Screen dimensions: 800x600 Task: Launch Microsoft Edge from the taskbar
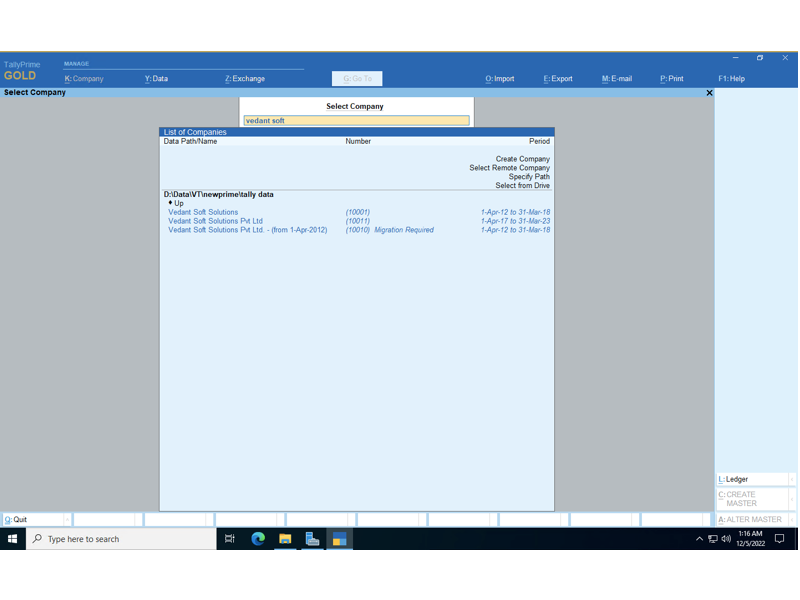pos(258,539)
